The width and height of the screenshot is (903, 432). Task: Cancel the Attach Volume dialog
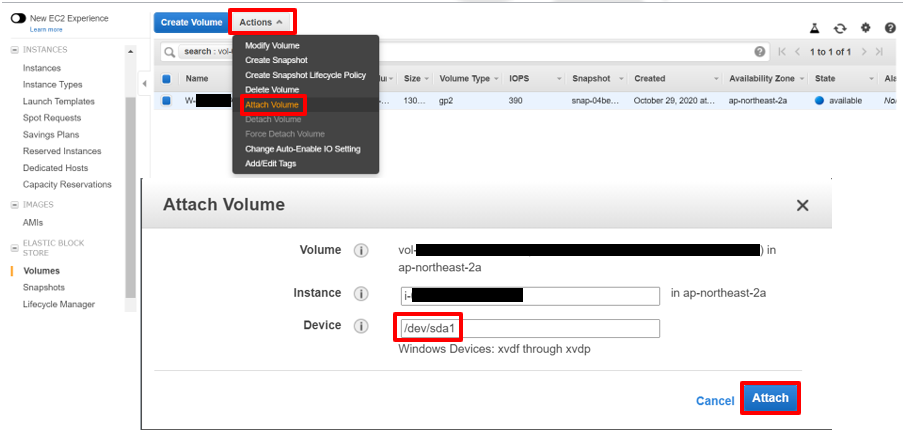tap(715, 401)
